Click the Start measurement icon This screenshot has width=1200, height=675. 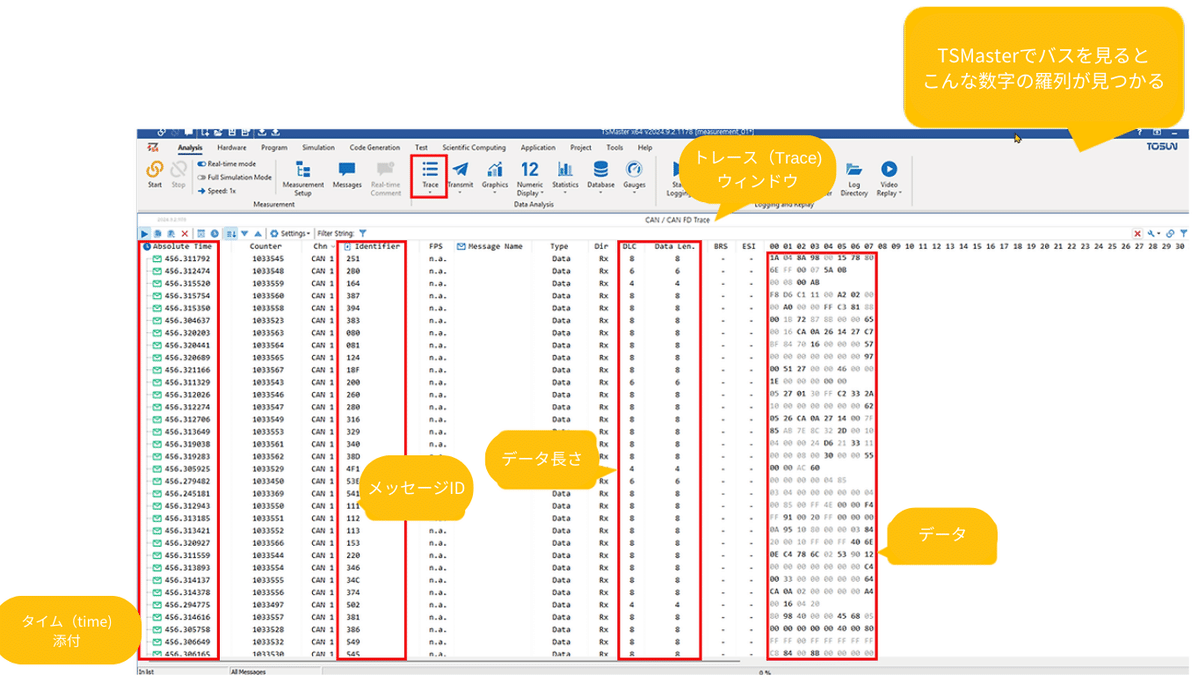click(155, 170)
